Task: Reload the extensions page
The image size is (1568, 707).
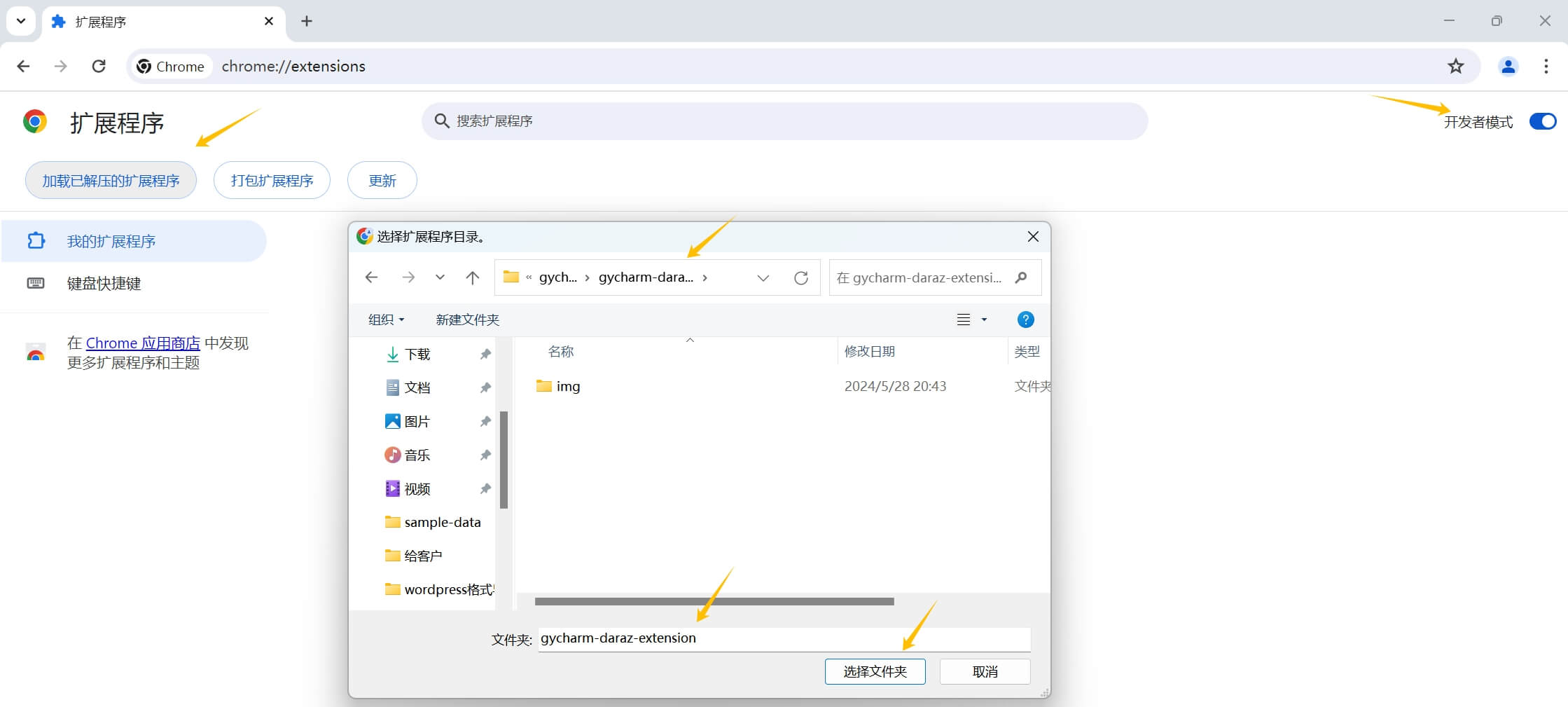Action: (99, 67)
